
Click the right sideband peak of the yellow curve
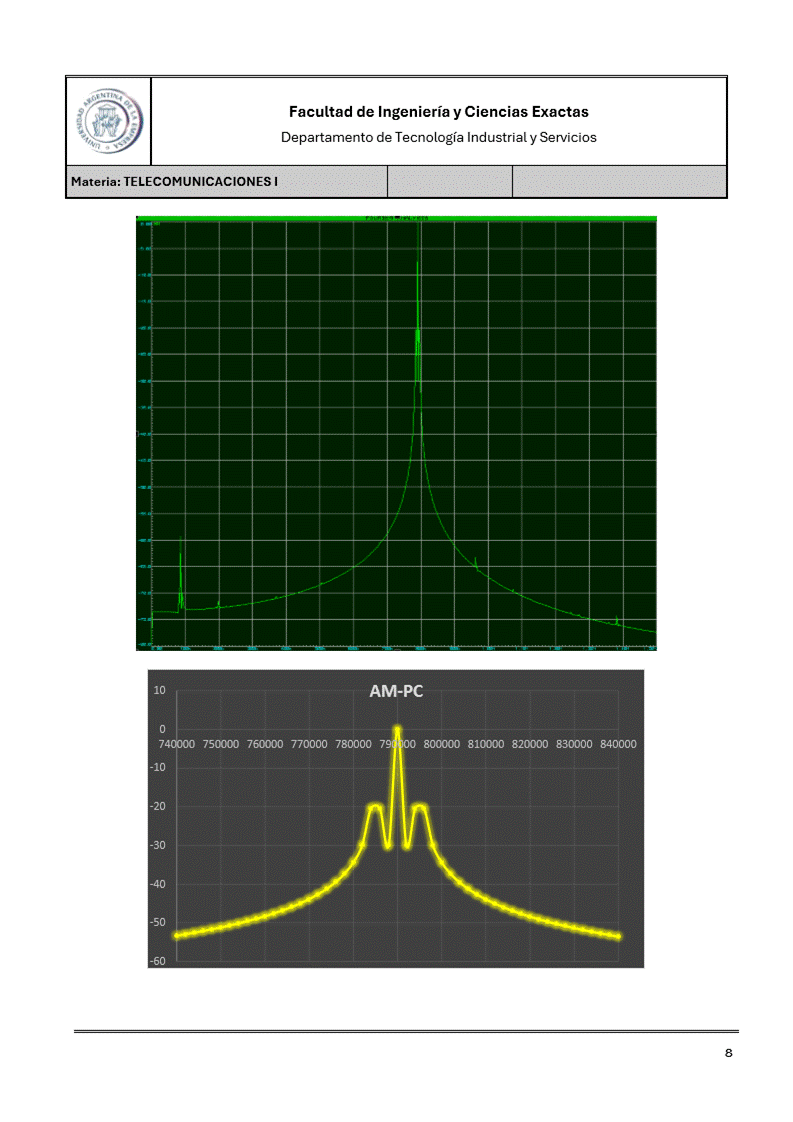(420, 806)
